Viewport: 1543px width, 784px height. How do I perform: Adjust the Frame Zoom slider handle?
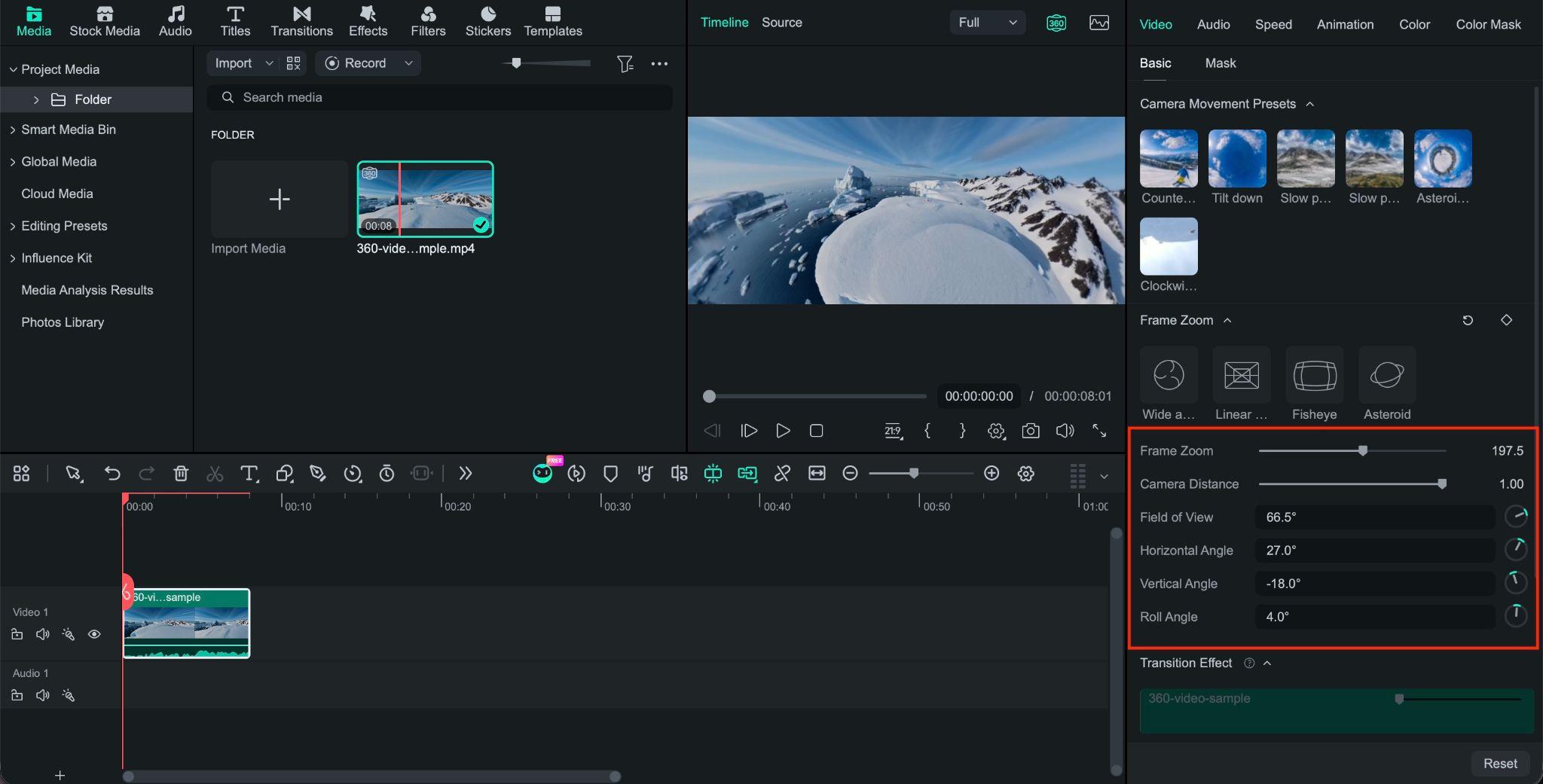coord(1362,450)
